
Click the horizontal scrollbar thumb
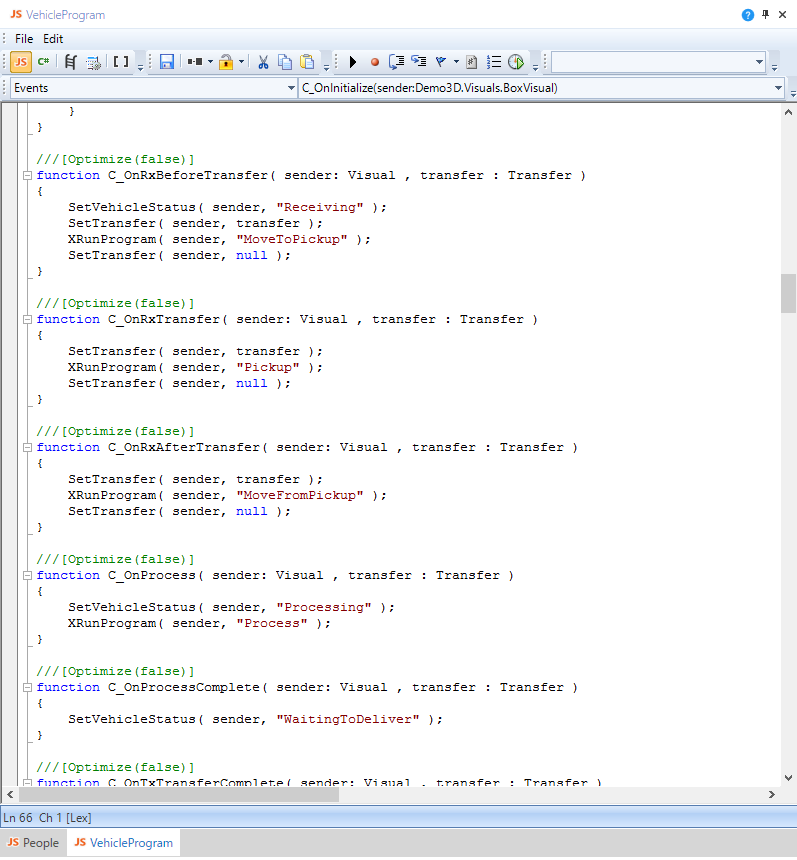click(179, 794)
